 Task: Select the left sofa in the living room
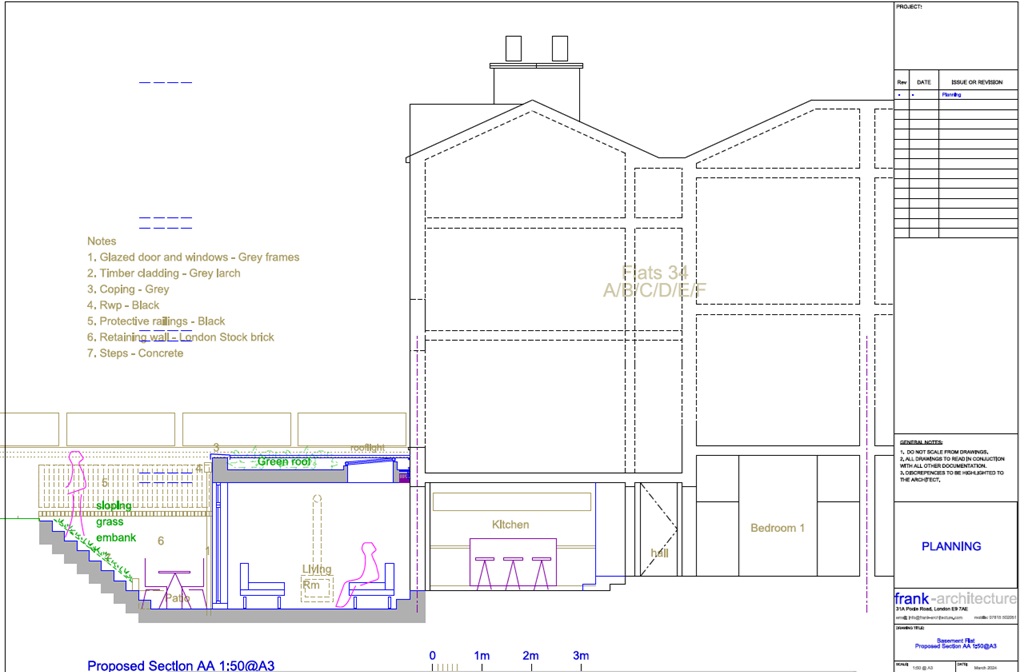click(x=262, y=584)
